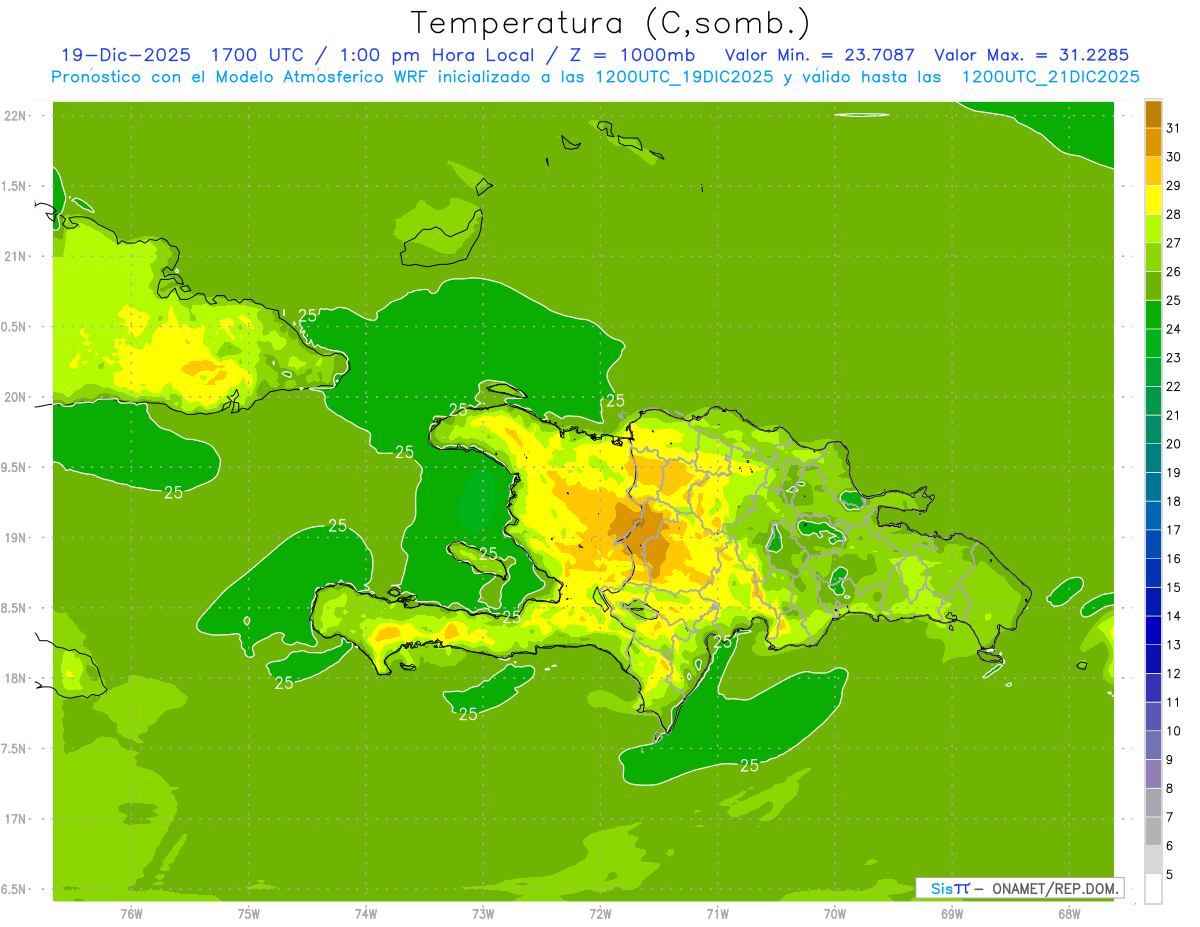Click the "70W" longitude axis label
This screenshot has width=1200, height=927.
(835, 913)
